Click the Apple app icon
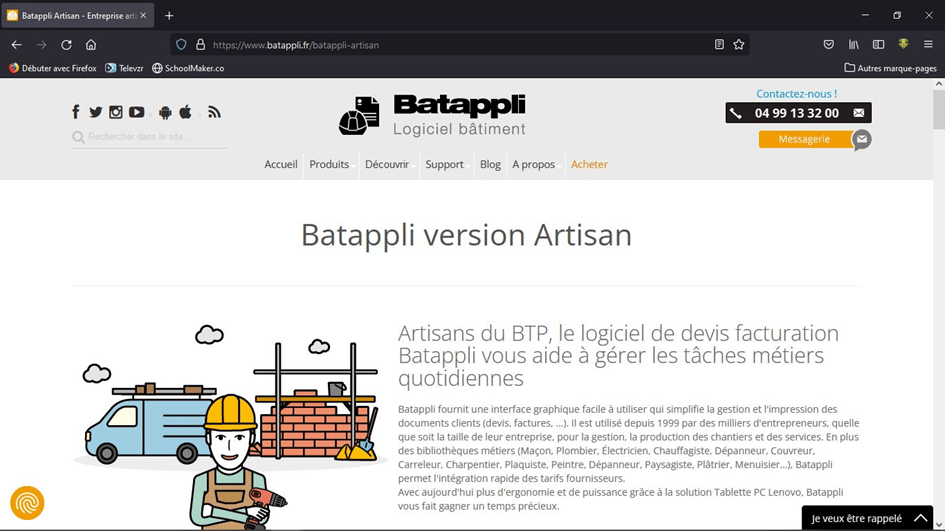The image size is (945, 531). tap(186, 112)
